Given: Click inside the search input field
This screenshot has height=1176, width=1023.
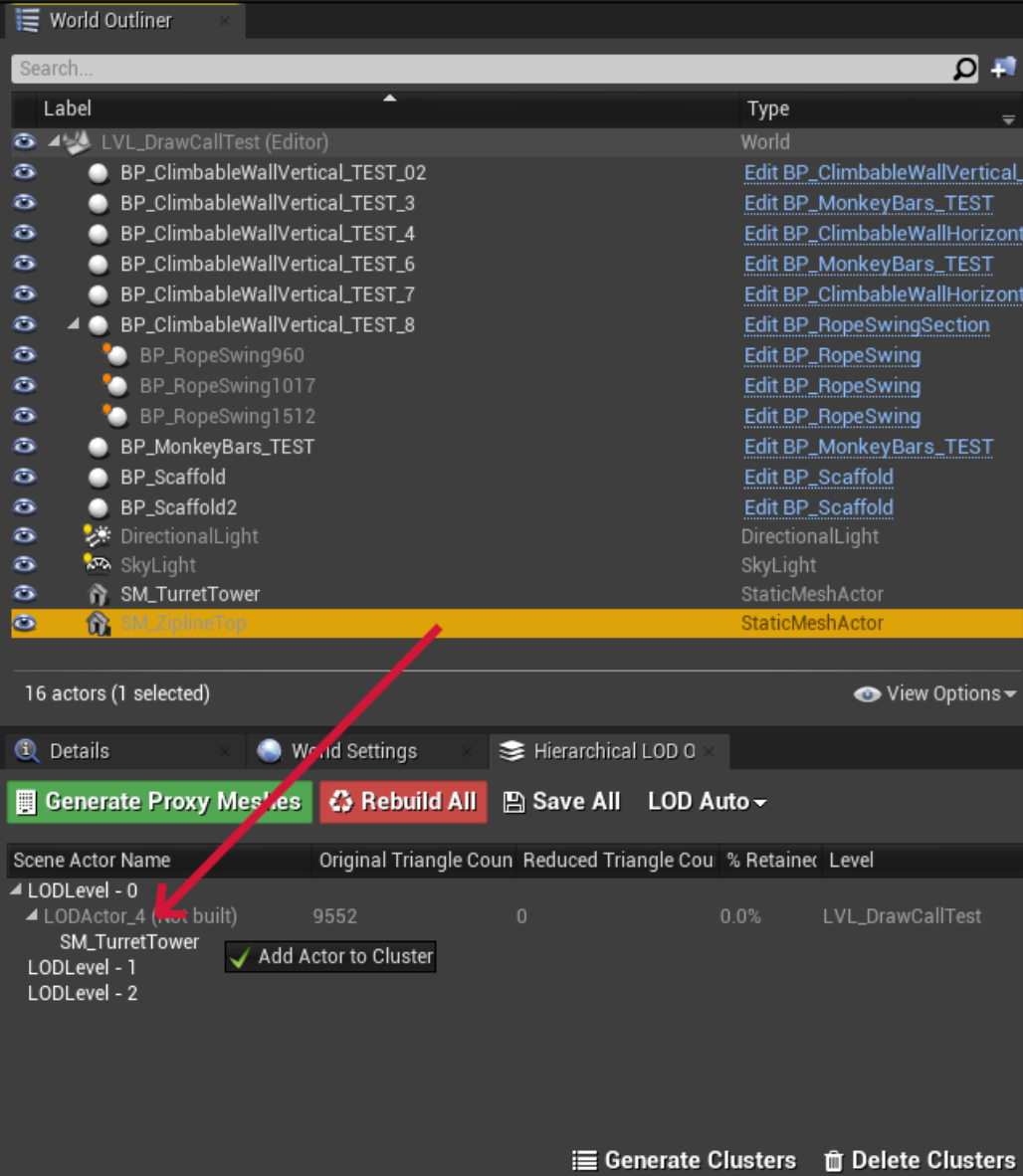Looking at the screenshot, I should (398, 69).
